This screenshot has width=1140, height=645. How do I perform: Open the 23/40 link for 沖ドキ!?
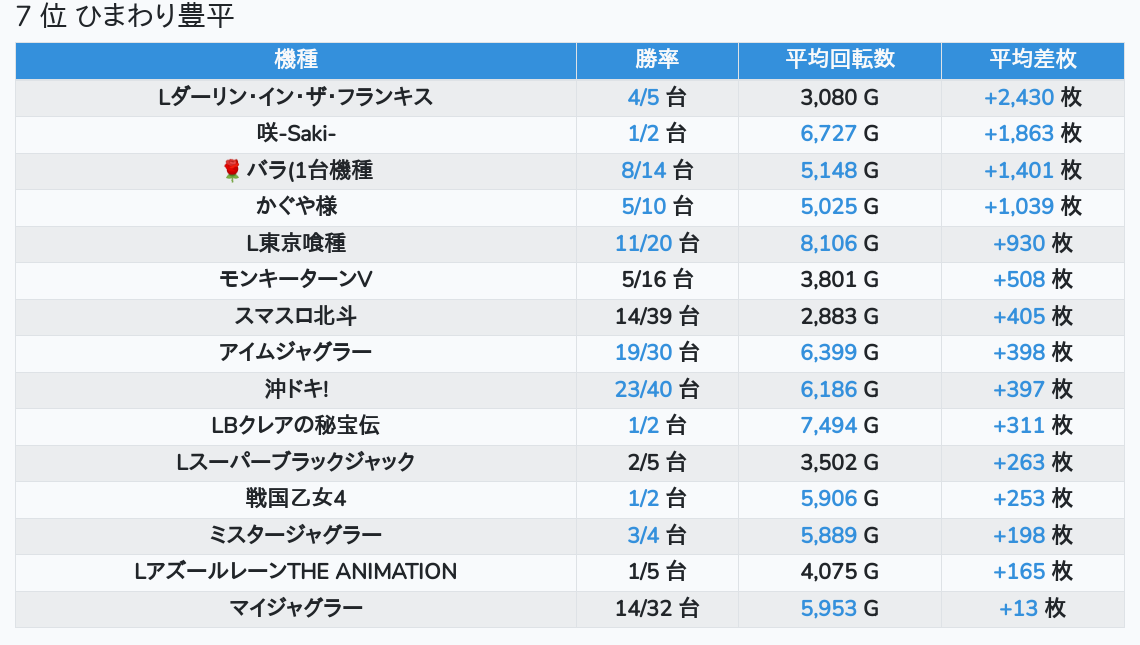[644, 389]
